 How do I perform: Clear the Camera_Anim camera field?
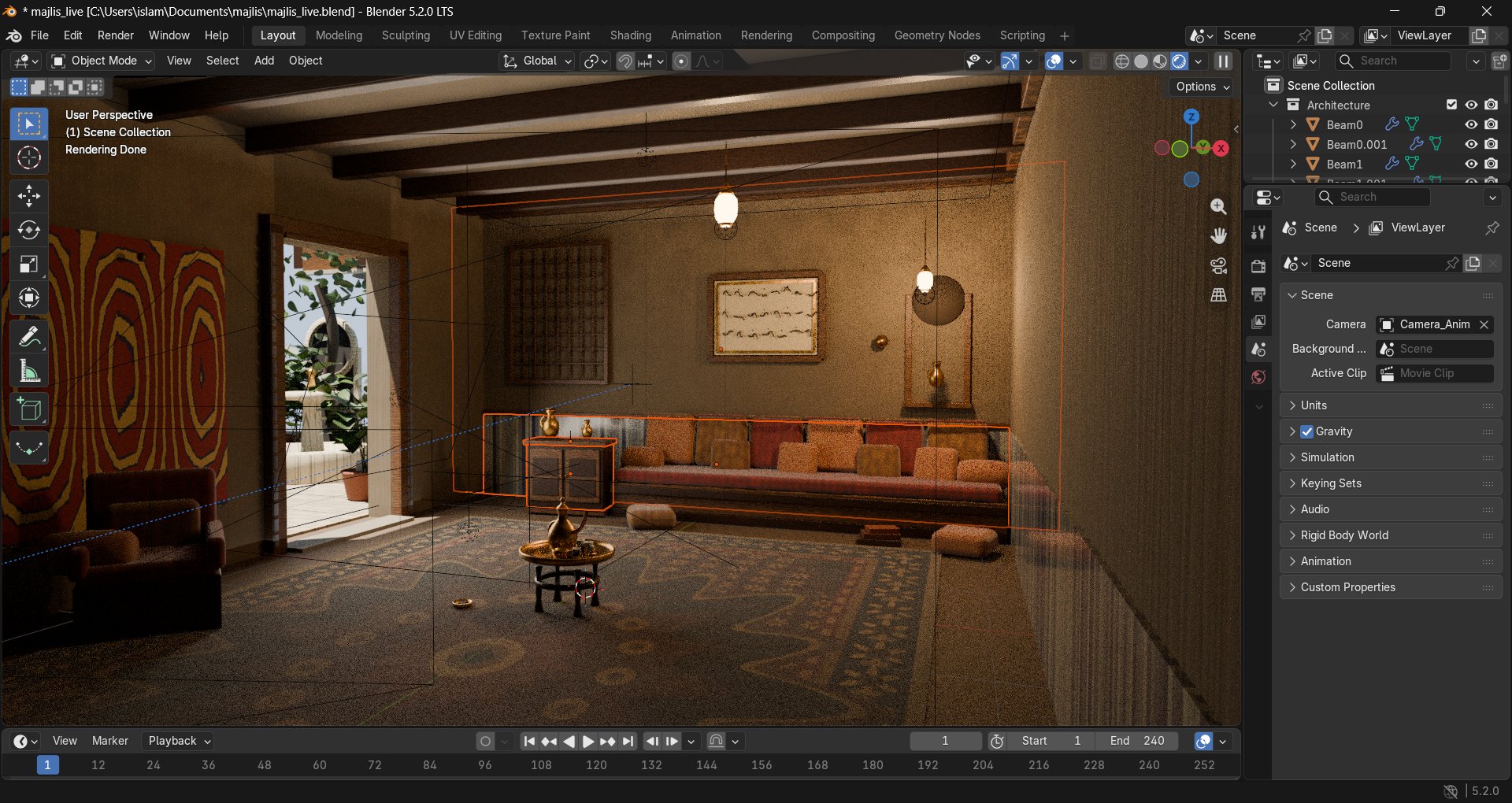pos(1484,324)
